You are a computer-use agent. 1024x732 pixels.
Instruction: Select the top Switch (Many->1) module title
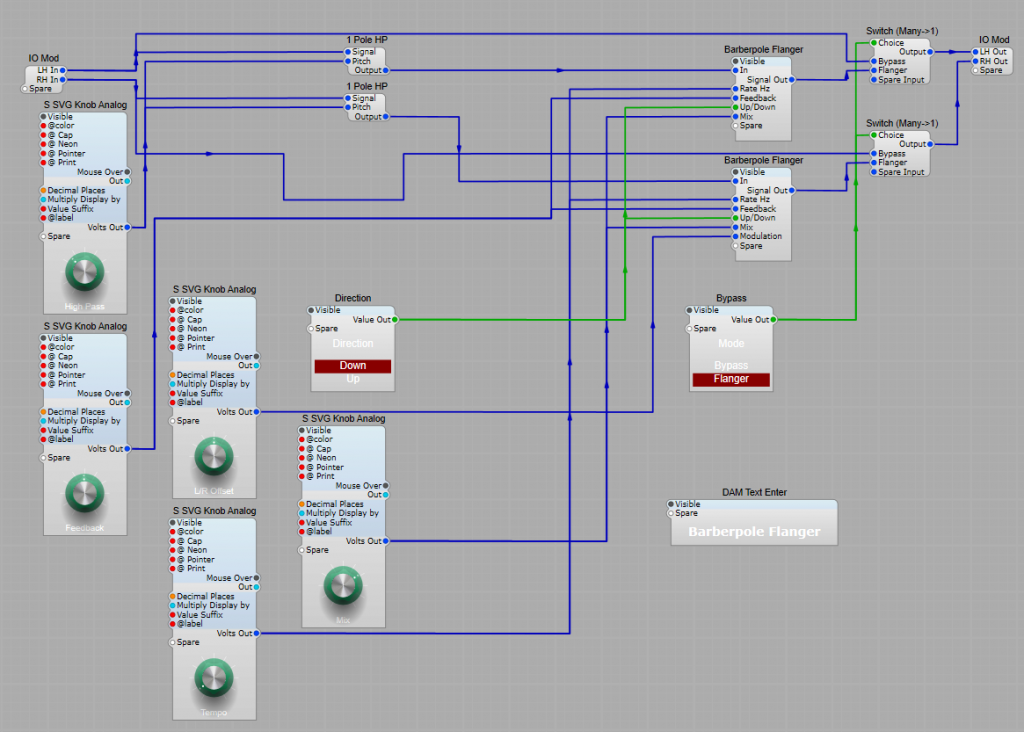tap(901, 31)
